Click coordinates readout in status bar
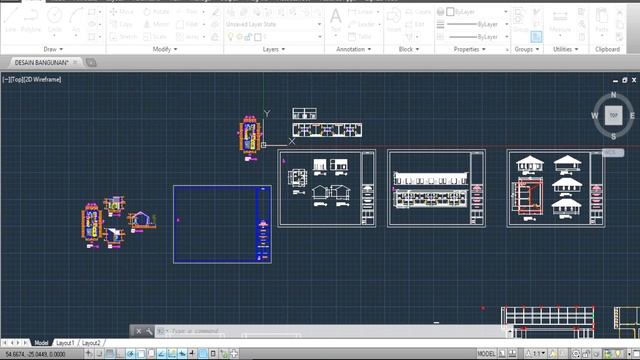Image resolution: width=640 pixels, height=360 pixels. pyautogui.click(x=36, y=354)
